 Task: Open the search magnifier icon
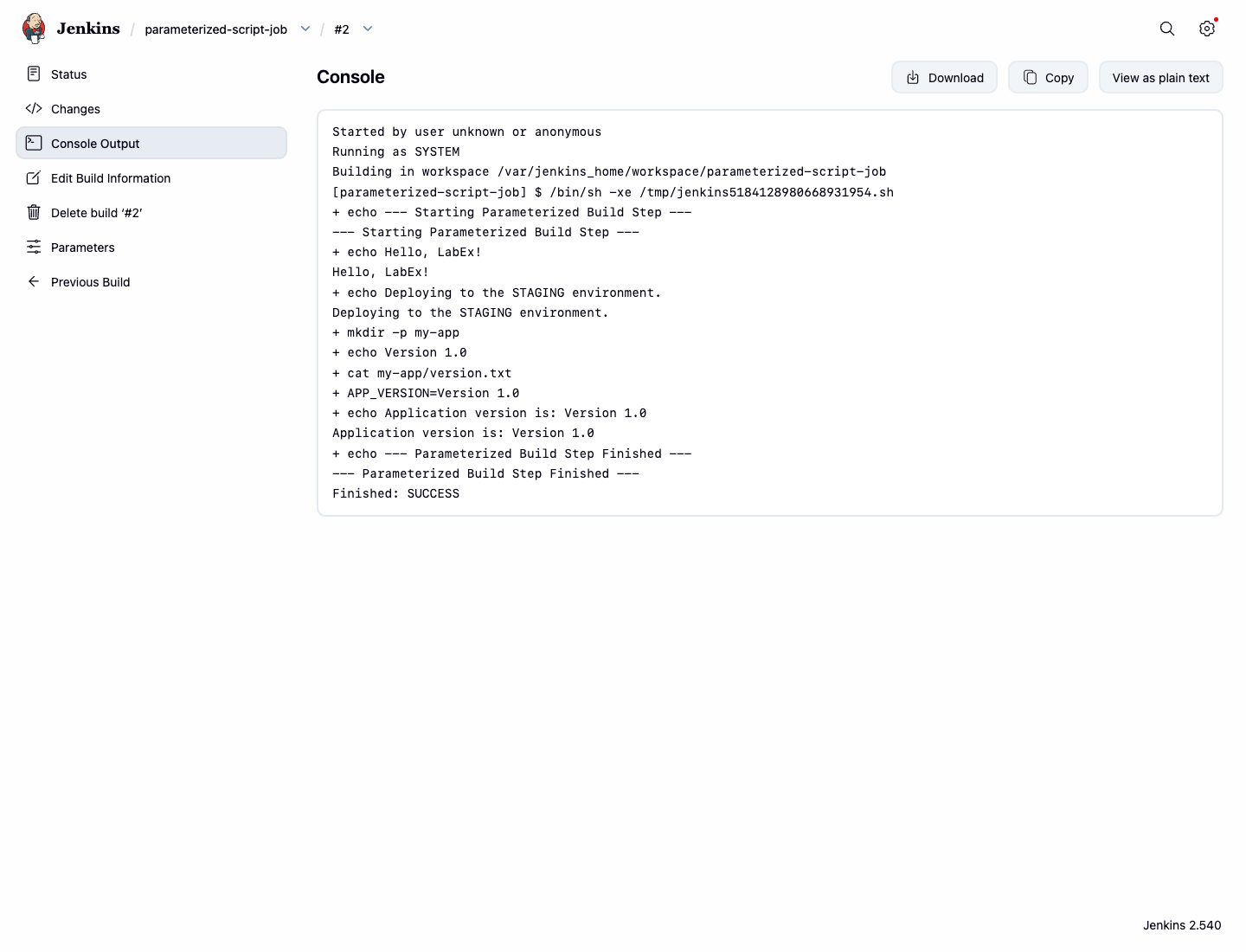[1167, 29]
